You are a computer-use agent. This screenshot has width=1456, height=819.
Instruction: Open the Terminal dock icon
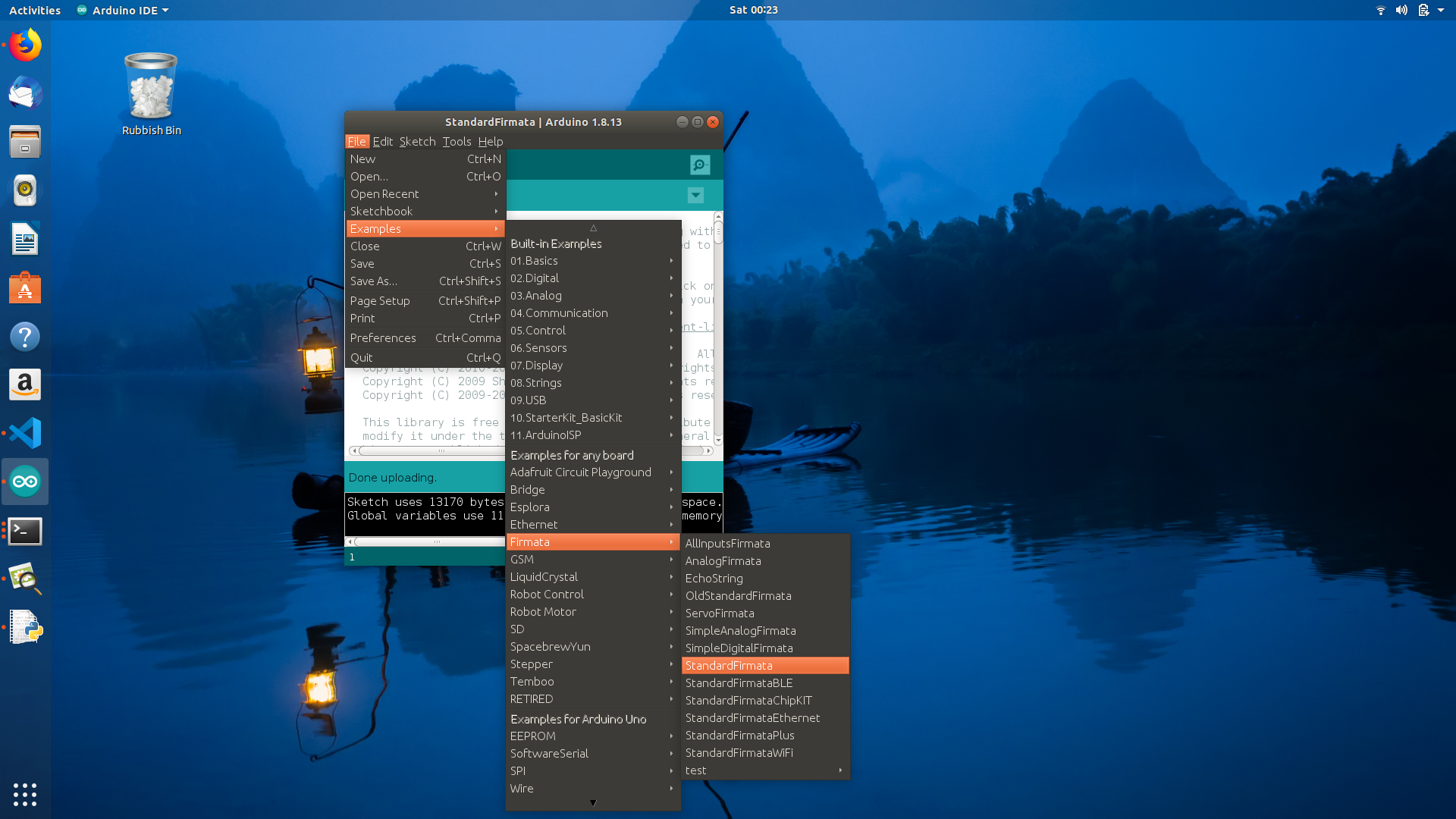(25, 531)
